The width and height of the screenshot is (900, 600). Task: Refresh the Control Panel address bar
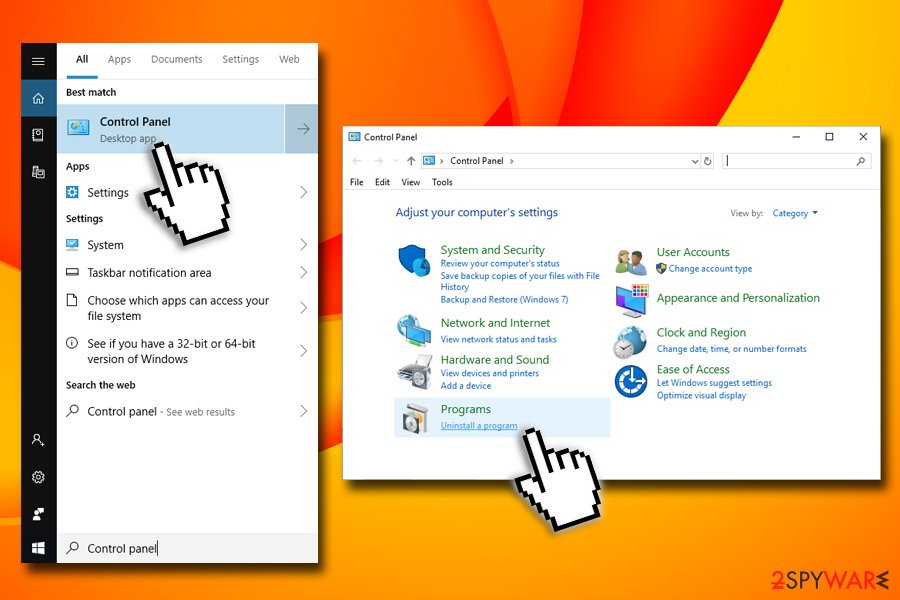pyautogui.click(x=708, y=161)
